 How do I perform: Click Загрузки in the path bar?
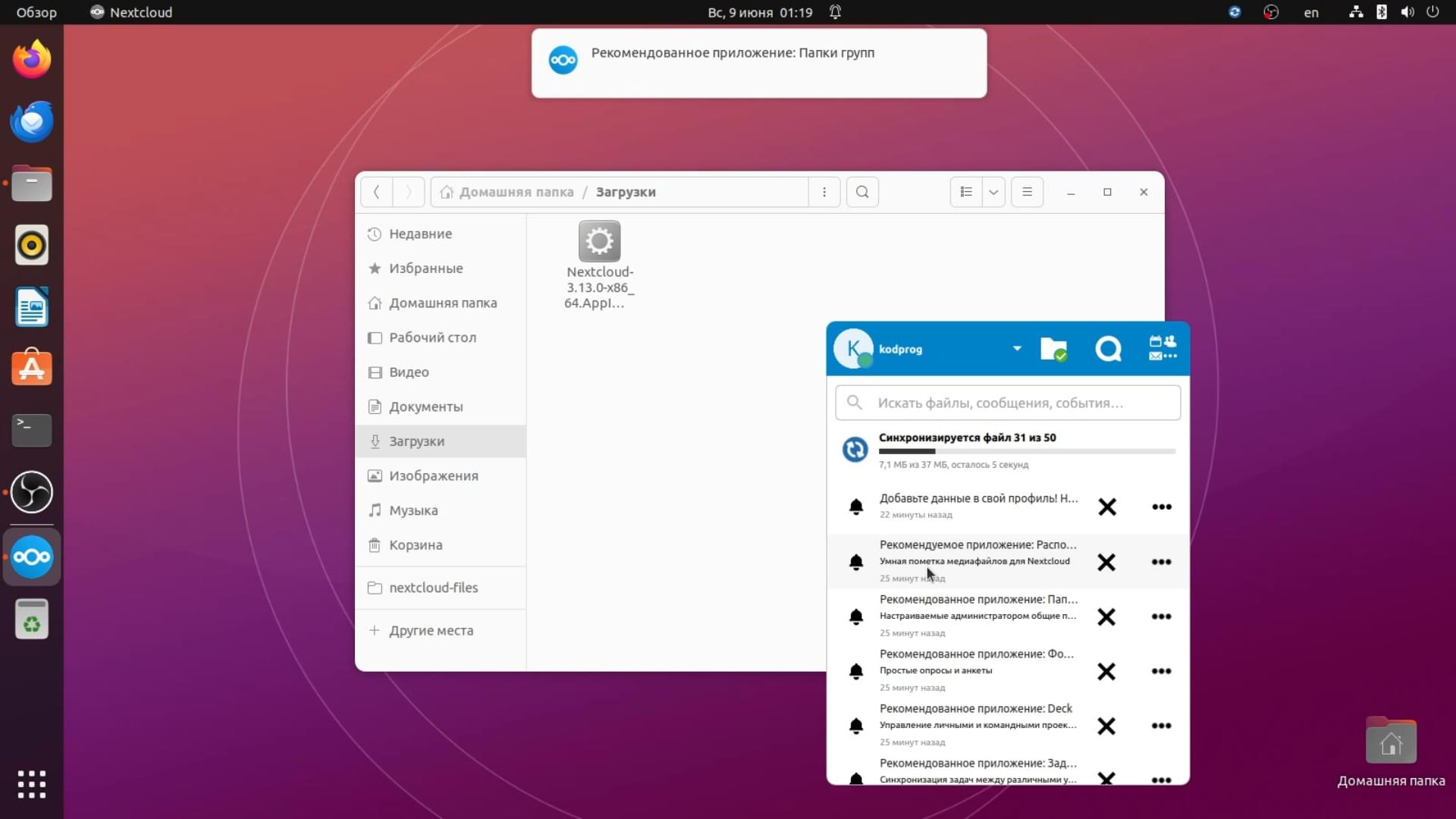(x=626, y=192)
